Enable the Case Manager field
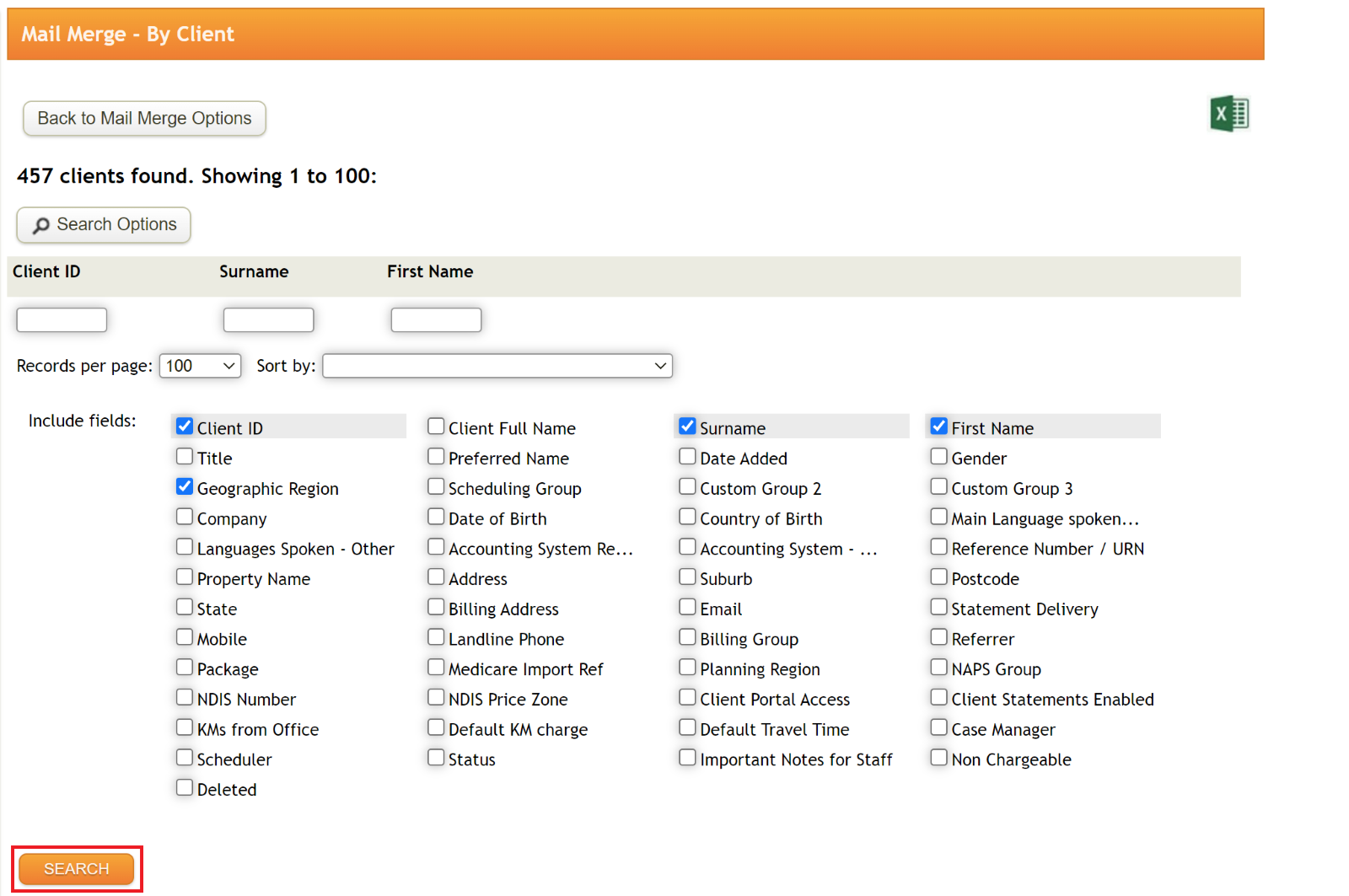This screenshot has height=896, width=1349. pos(938,727)
